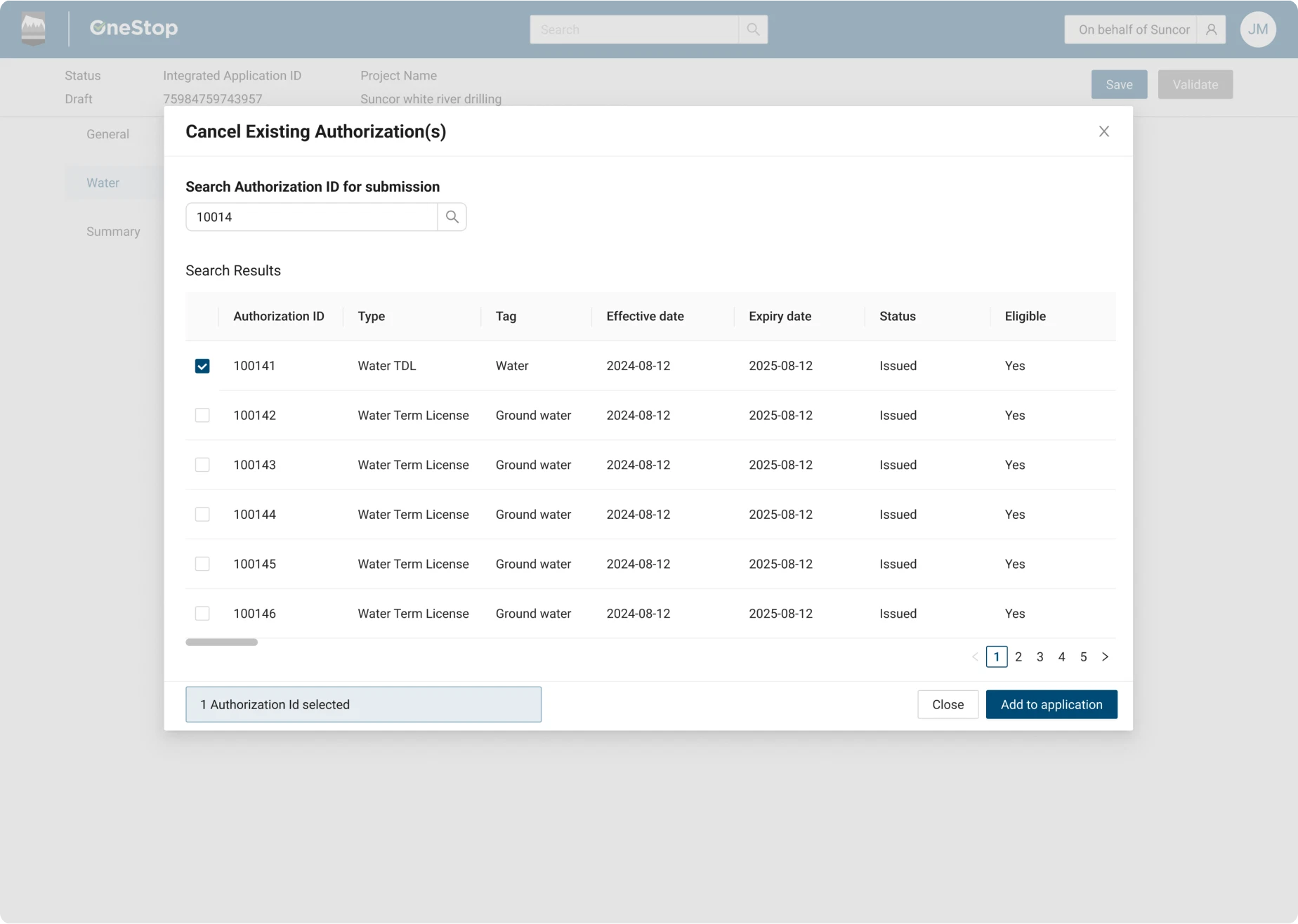The width and height of the screenshot is (1298, 924).
Task: Click Issued status in row 100146
Action: [x=898, y=613]
